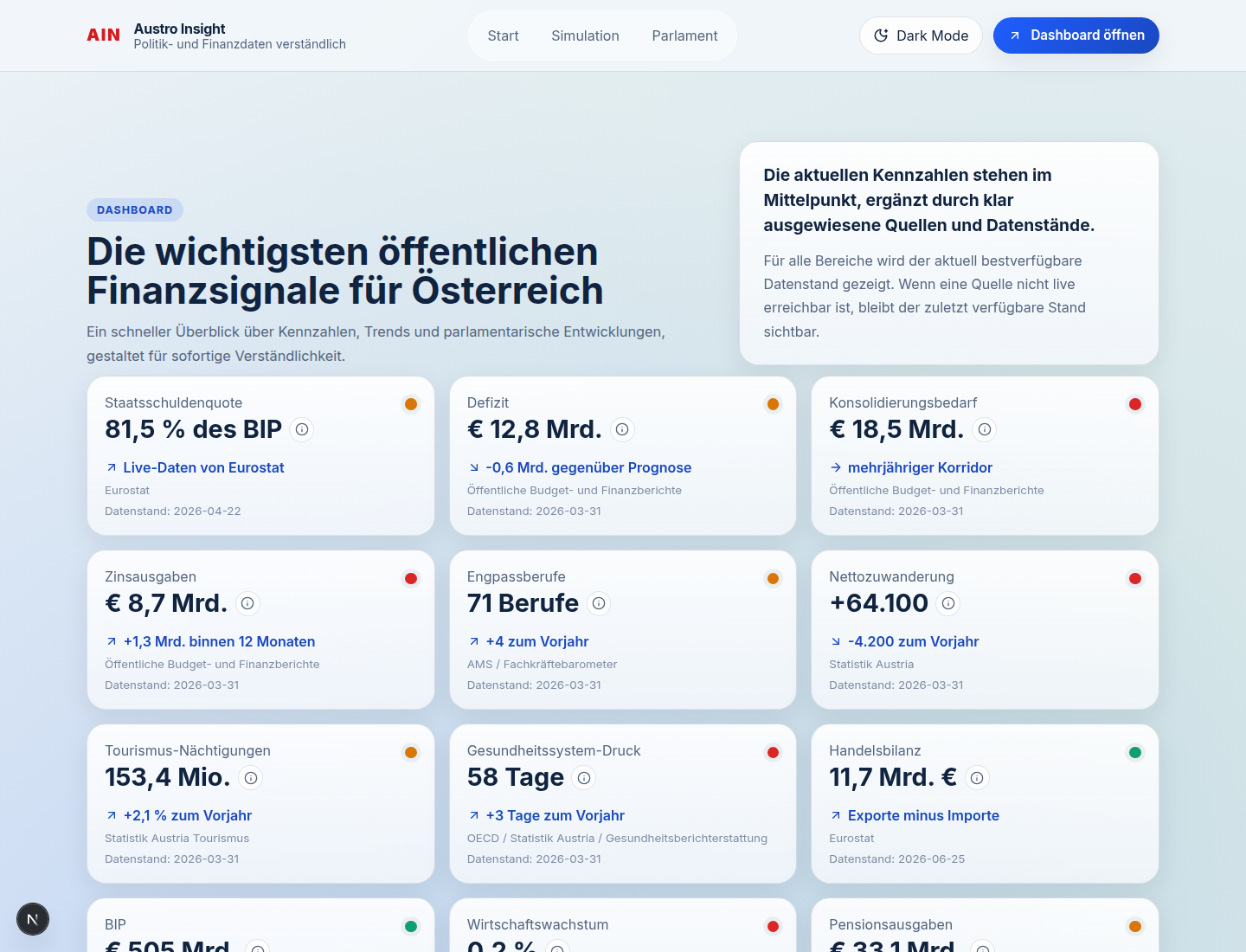The width and height of the screenshot is (1246, 952).
Task: Show info for Zinsausgaben € 8,7 Mrd.
Action: pyautogui.click(x=247, y=603)
